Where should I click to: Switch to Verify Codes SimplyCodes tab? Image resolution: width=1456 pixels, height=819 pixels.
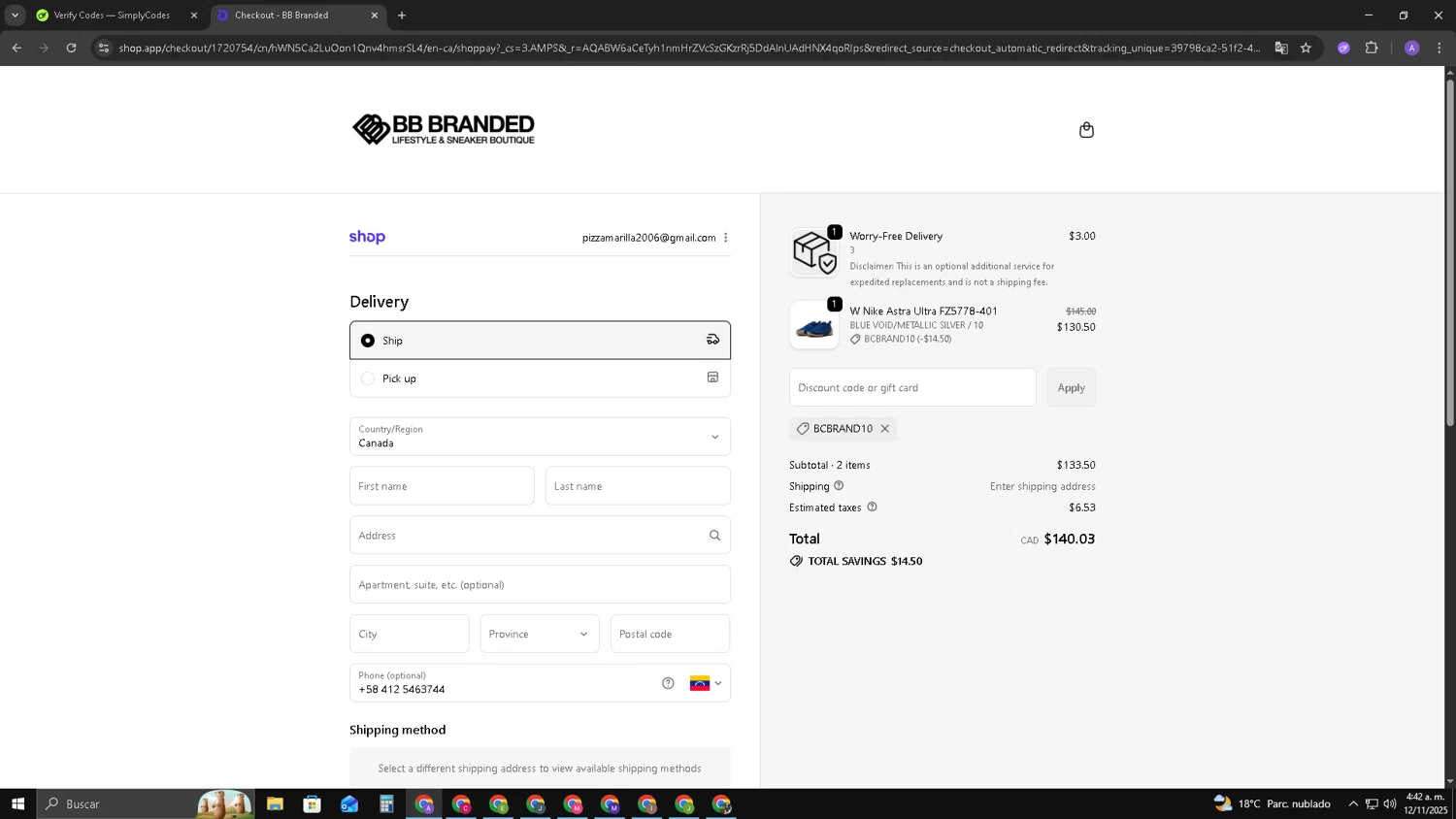(112, 16)
